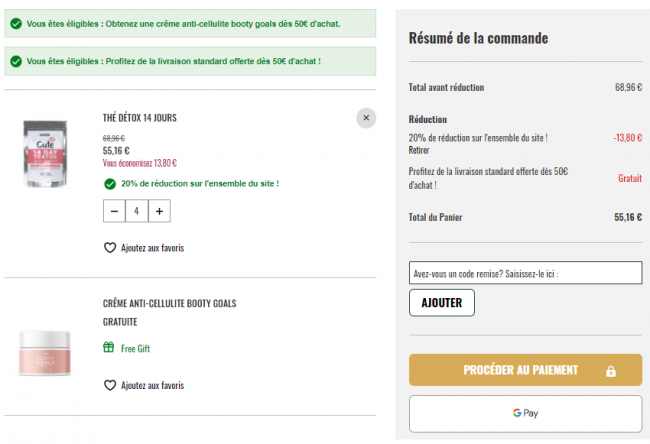
Task: Focus the discount code input field
Action: 525,273
